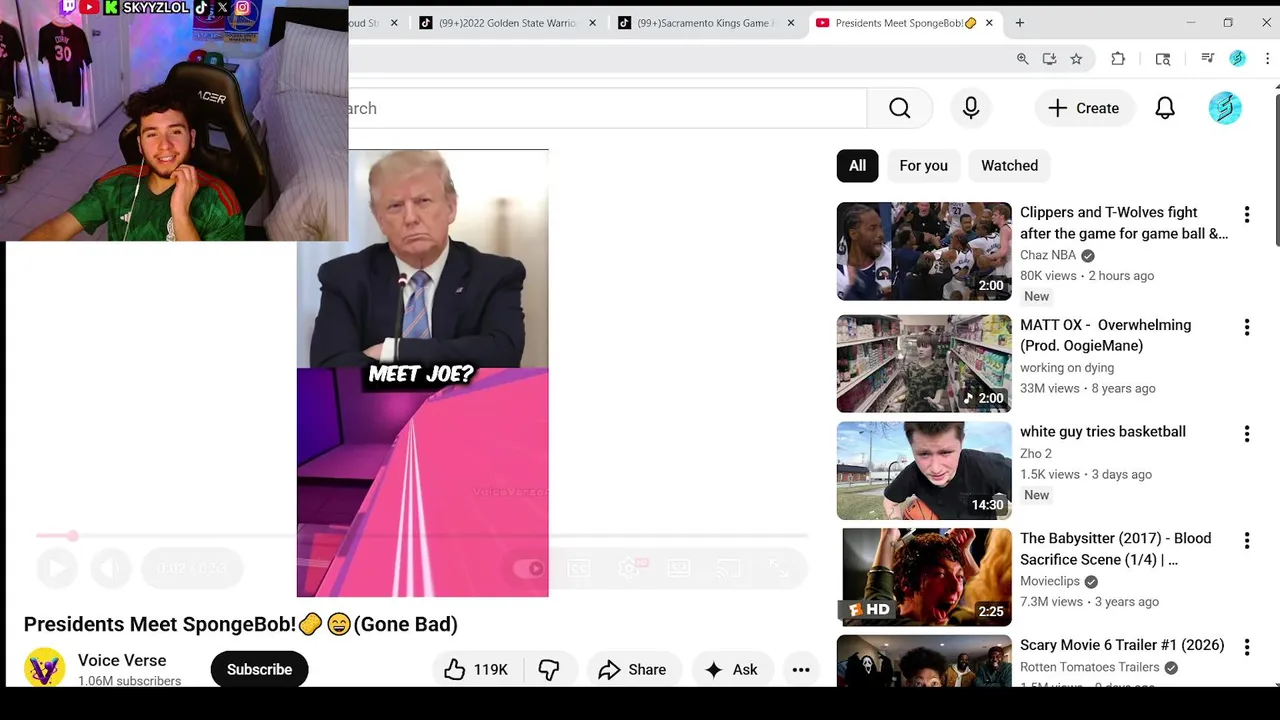Select the For you filter chip
The image size is (1280, 720).
click(x=923, y=166)
